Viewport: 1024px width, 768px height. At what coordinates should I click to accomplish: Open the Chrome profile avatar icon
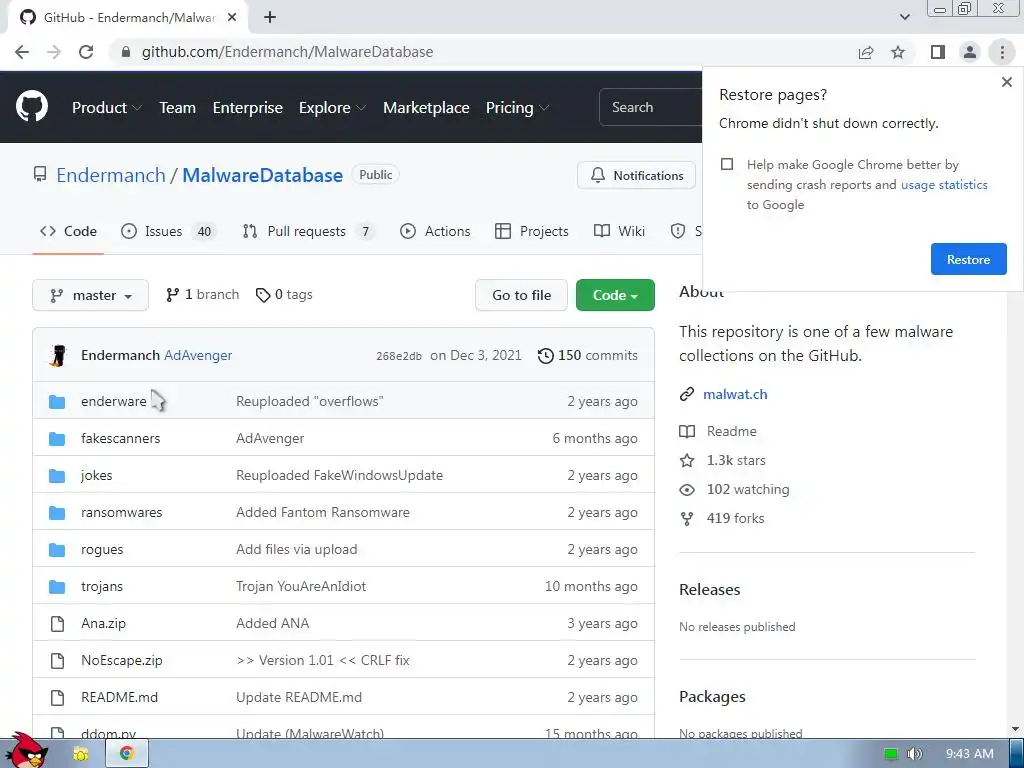[970, 52]
